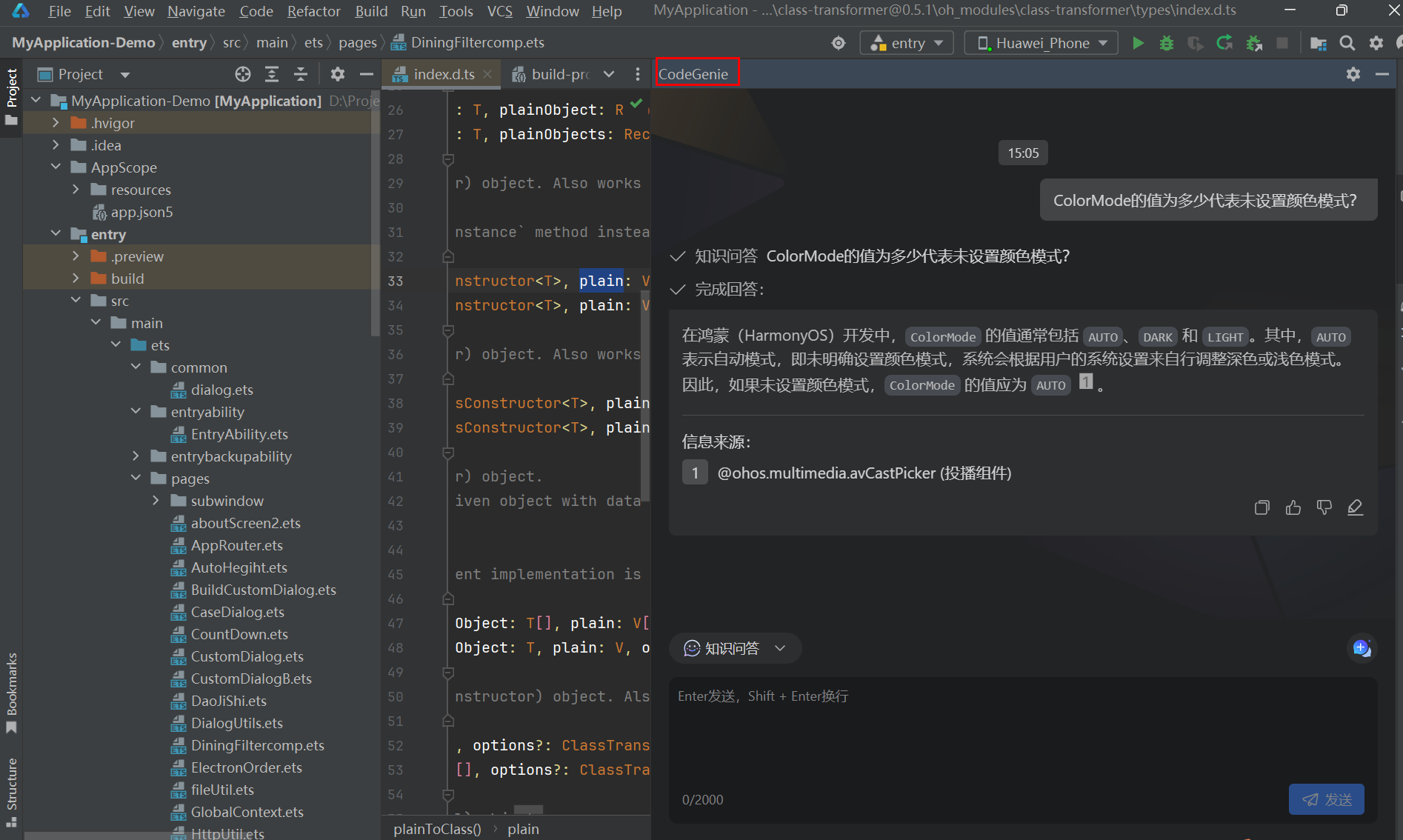This screenshot has height=840, width=1403.
Task: Switch to the build-pro editor tab
Action: coord(553,74)
